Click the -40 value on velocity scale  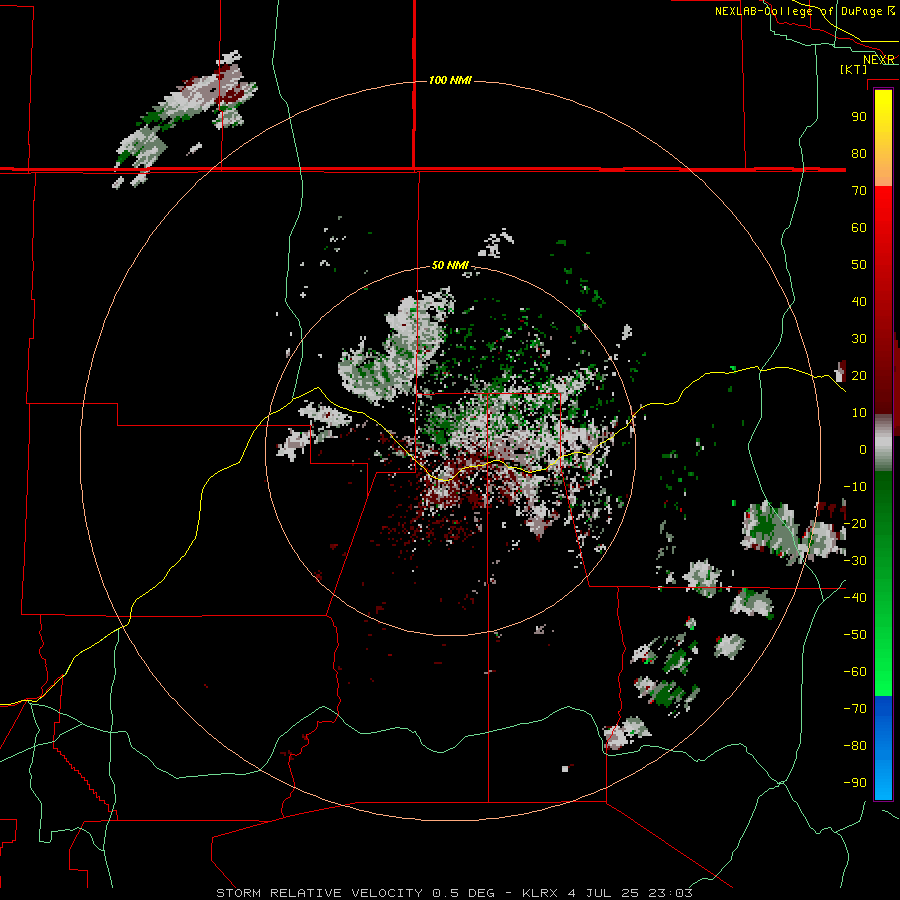(855, 598)
